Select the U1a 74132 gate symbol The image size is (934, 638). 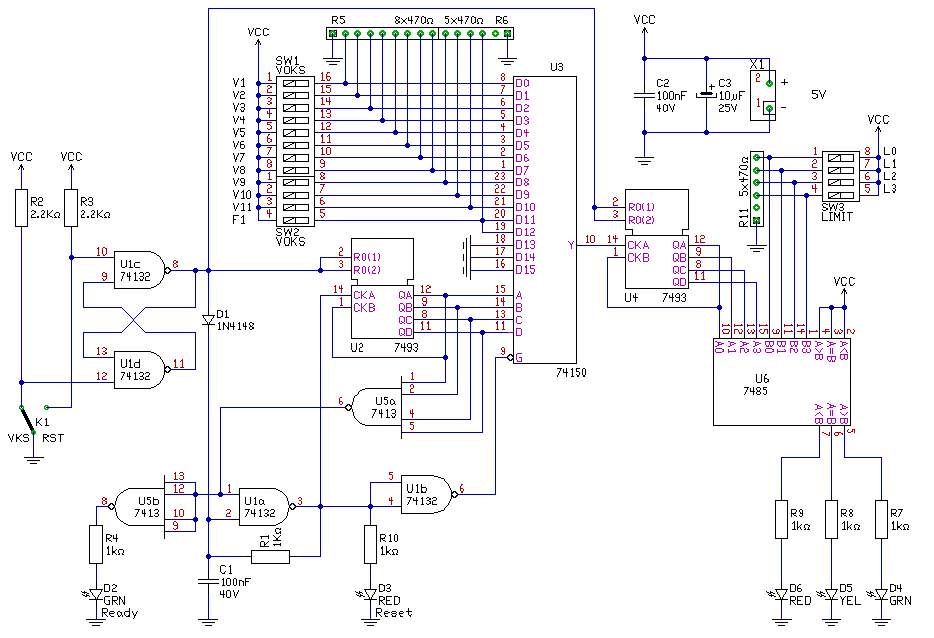click(x=267, y=507)
